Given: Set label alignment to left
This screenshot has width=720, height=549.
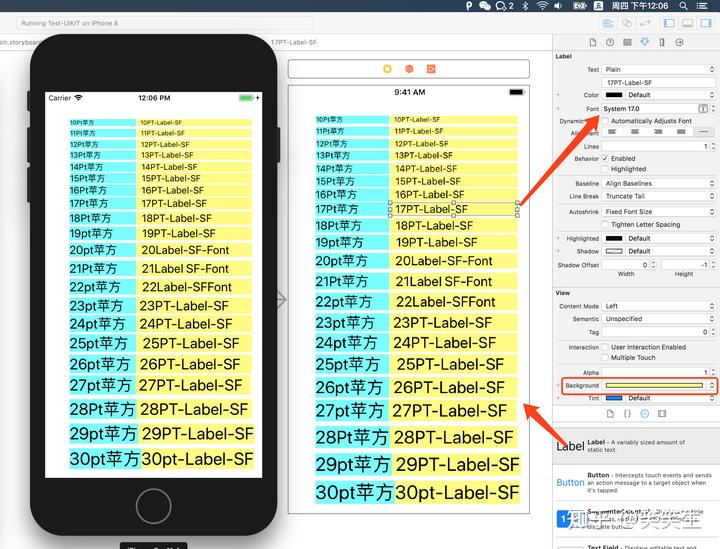Looking at the screenshot, I should pyautogui.click(x=612, y=132).
